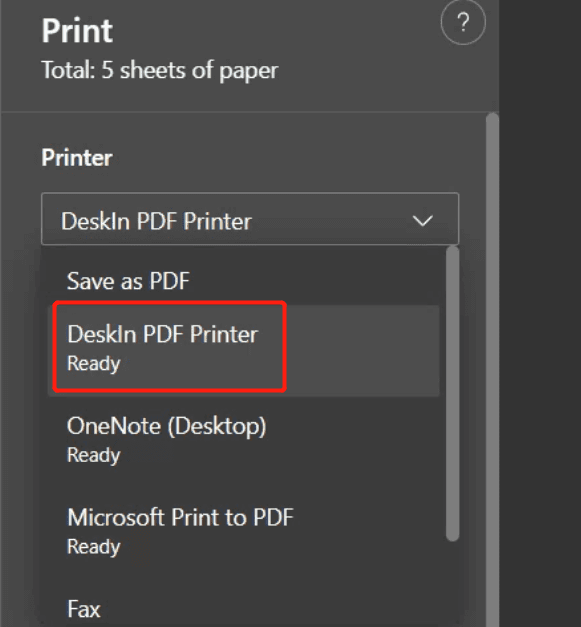581x627 pixels.
Task: Choose DeskIn PDF Printer in the list
Action: [243, 351]
